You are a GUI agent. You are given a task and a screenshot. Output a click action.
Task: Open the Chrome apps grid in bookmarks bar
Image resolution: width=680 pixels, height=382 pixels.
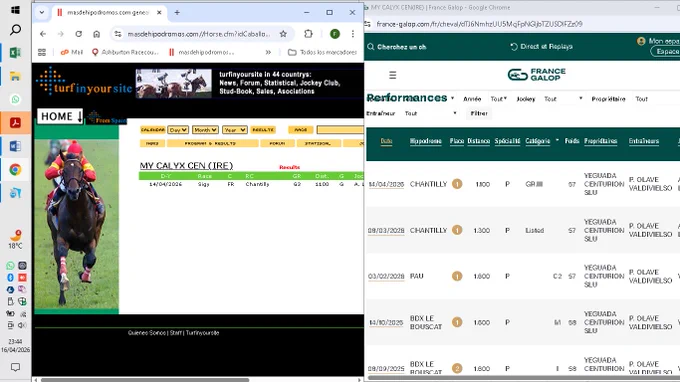tap(42, 52)
